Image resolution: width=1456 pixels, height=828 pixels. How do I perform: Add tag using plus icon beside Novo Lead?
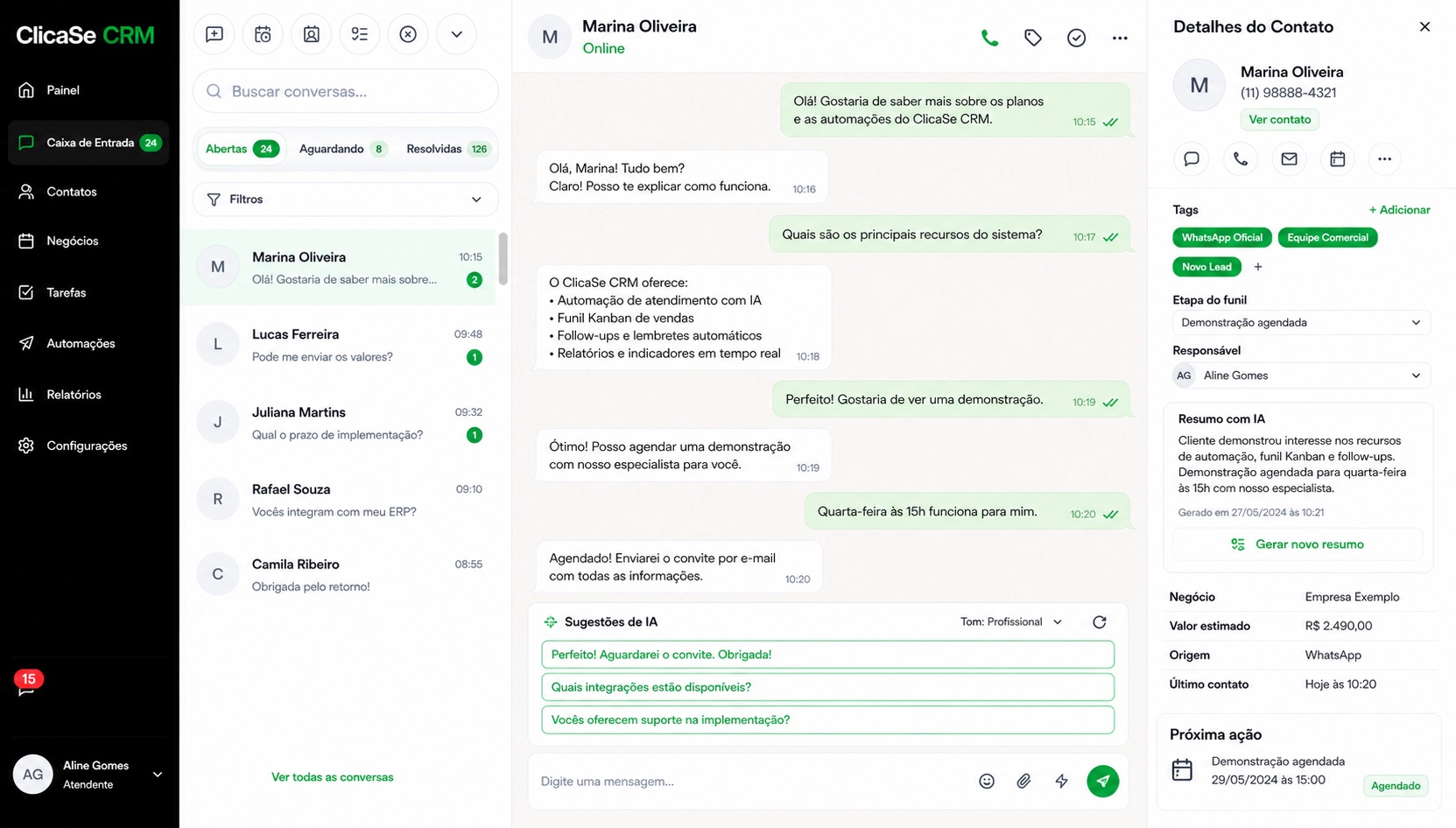point(1258,267)
